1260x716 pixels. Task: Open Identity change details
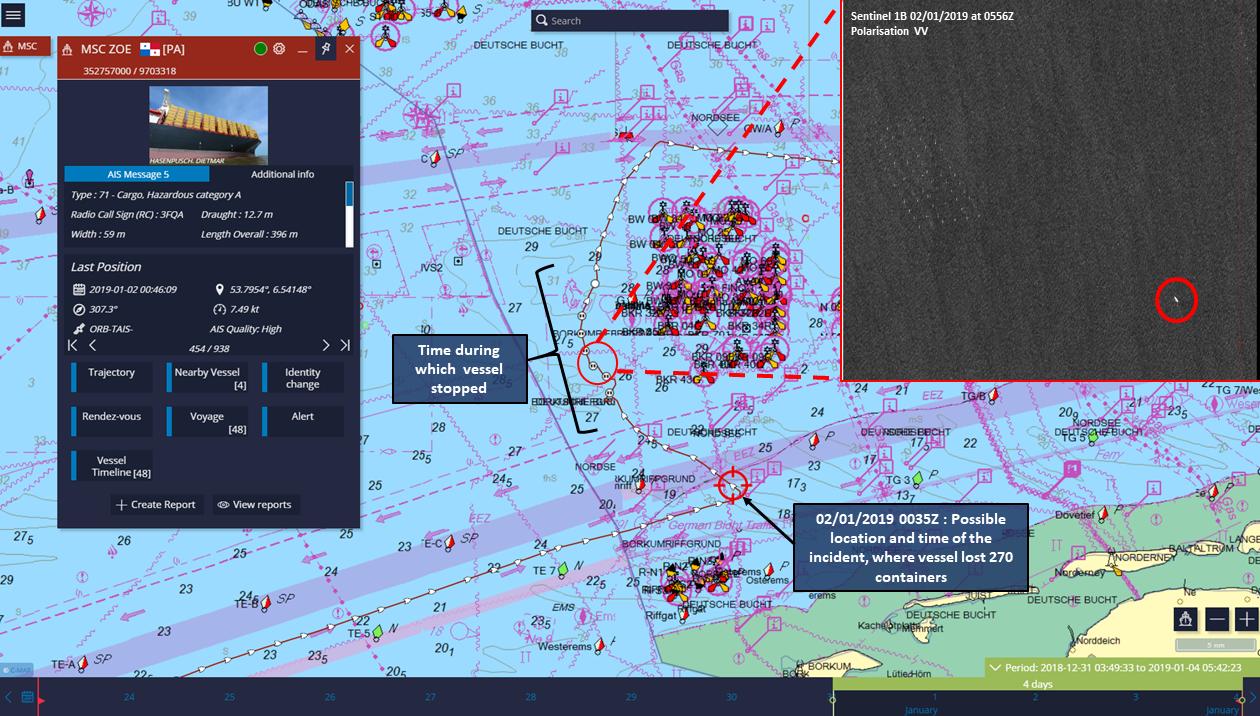(303, 377)
